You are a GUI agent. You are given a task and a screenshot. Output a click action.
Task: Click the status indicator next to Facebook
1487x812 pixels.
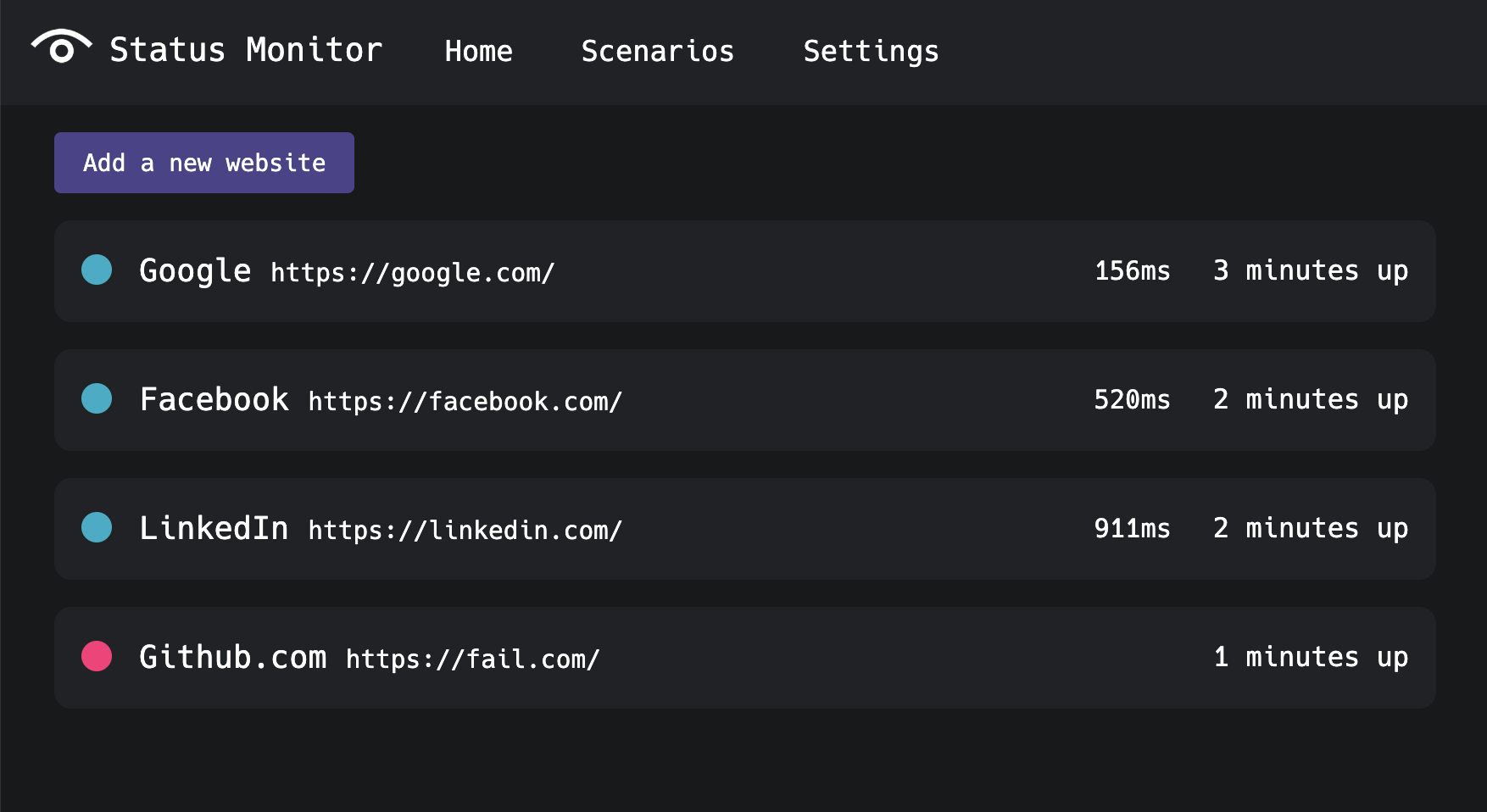click(x=96, y=399)
